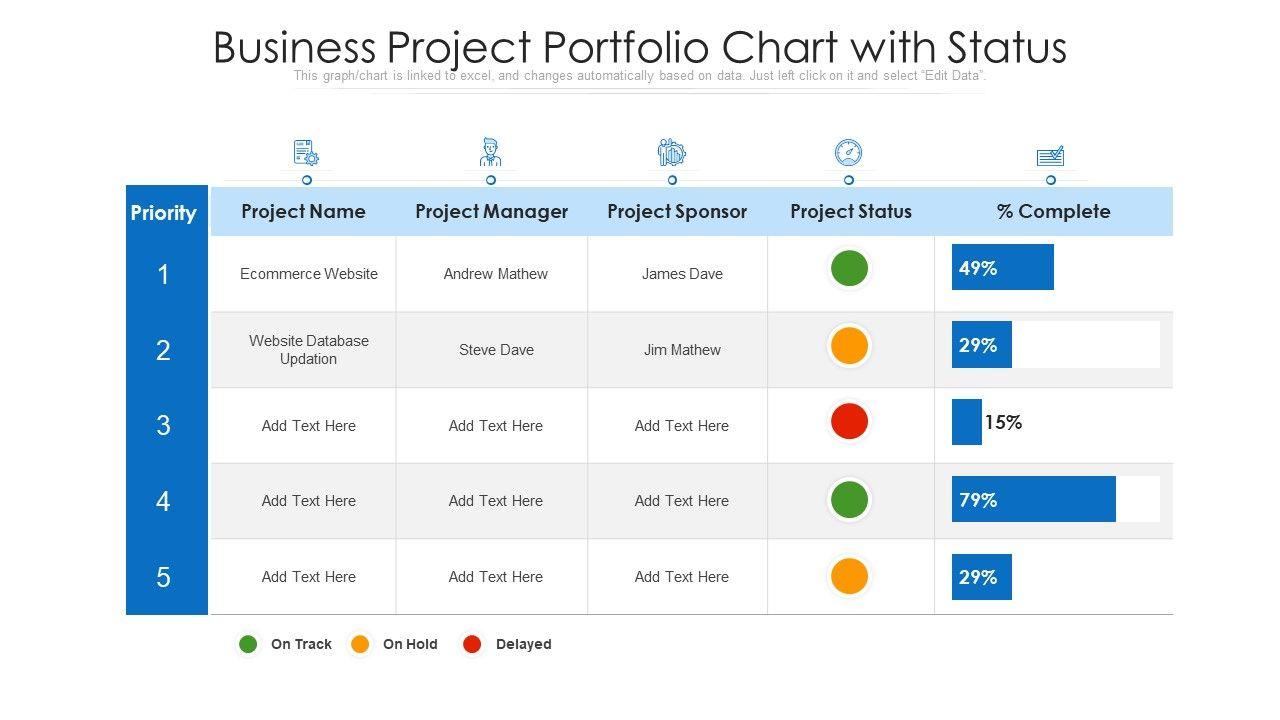Click the document gear icon above Project Name
1280x720 pixels.
point(306,153)
